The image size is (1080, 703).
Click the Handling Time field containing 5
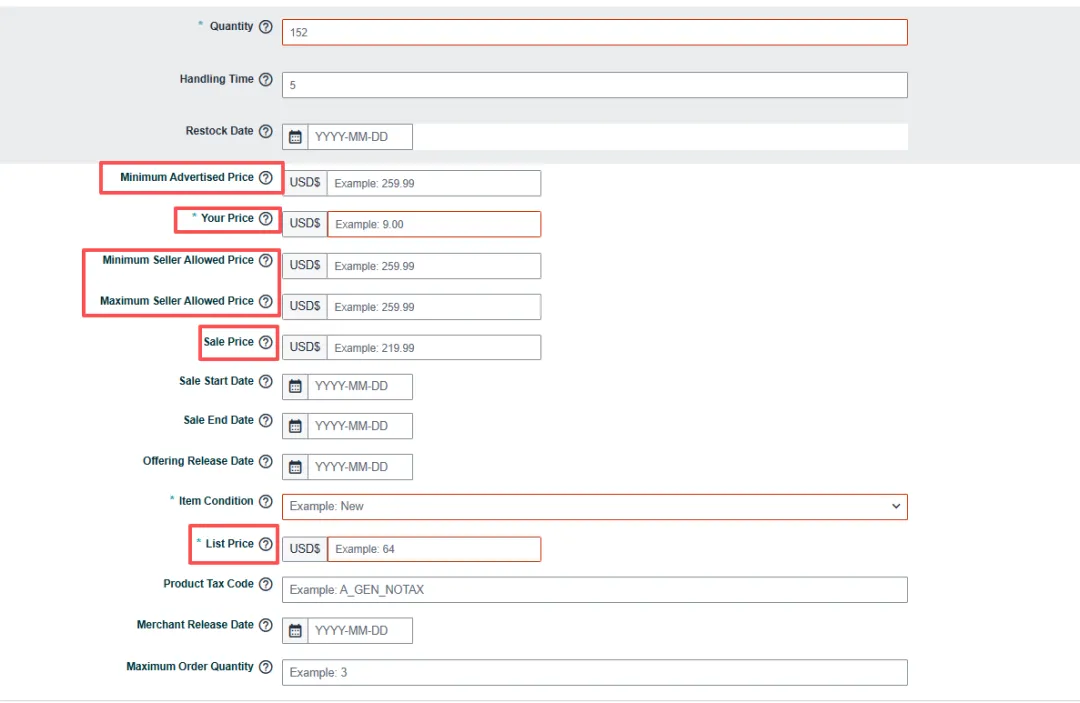coord(594,85)
